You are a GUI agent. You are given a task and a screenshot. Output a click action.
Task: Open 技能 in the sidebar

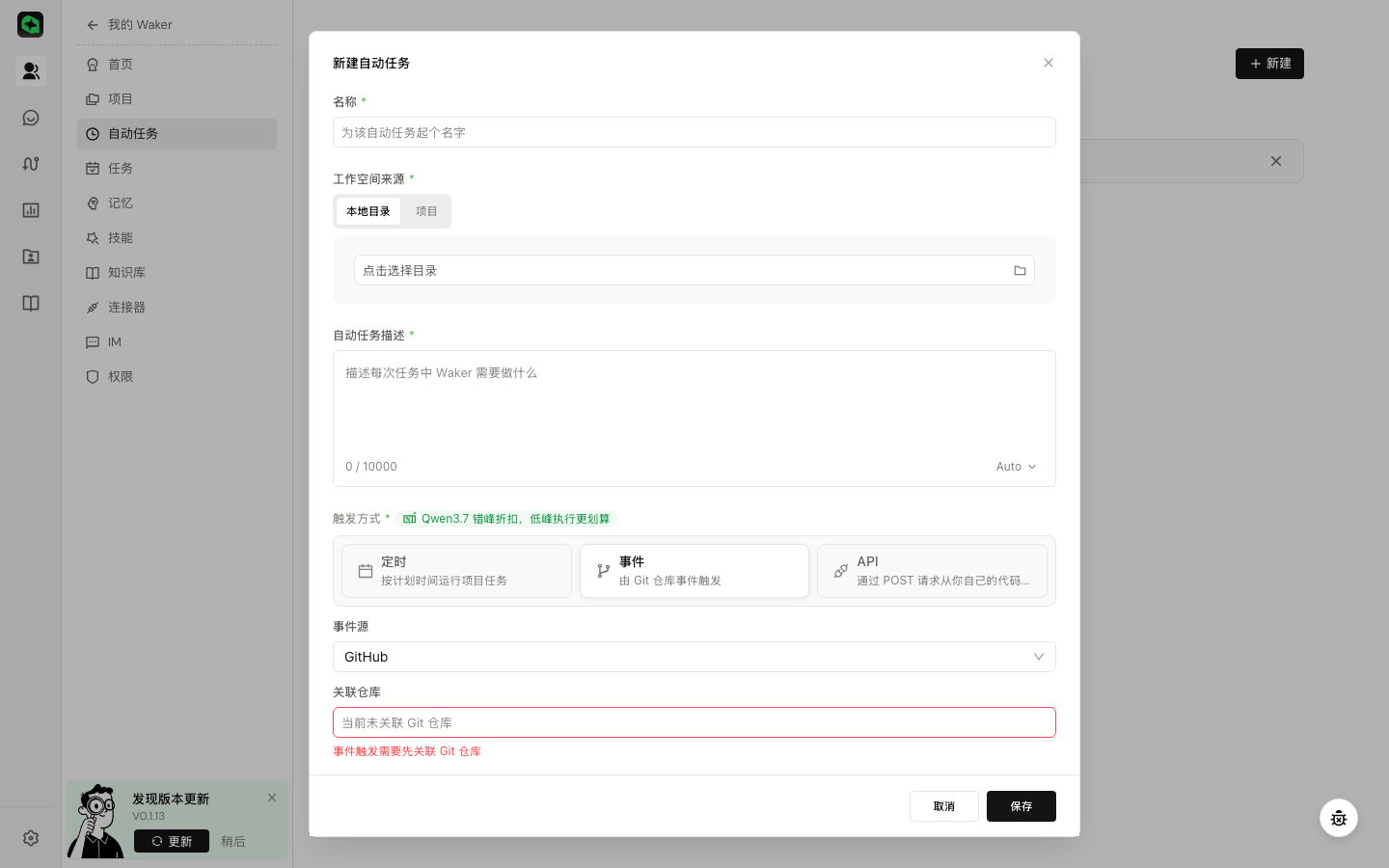point(177,238)
